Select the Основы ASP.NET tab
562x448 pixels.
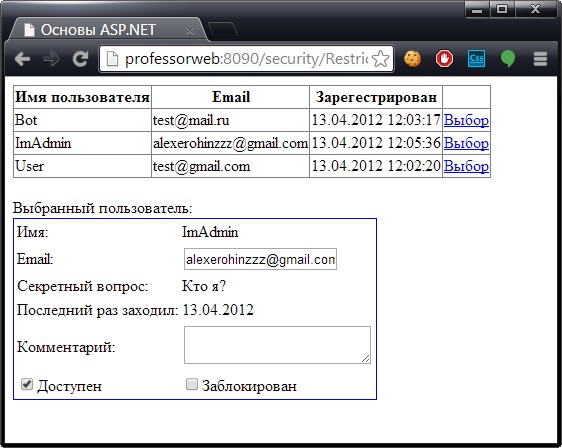(107, 29)
